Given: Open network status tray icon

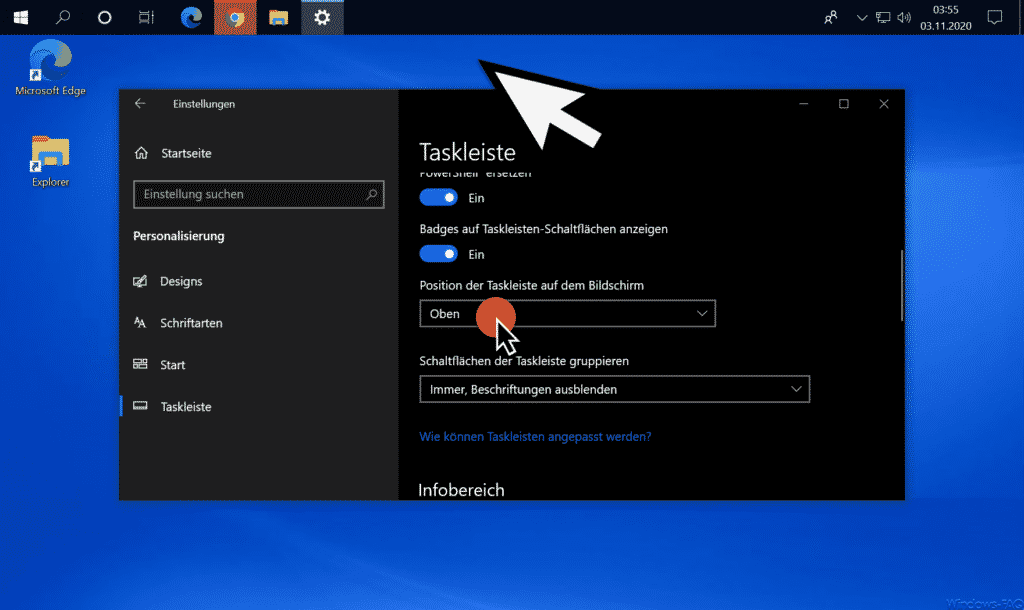Looking at the screenshot, I should (883, 18).
